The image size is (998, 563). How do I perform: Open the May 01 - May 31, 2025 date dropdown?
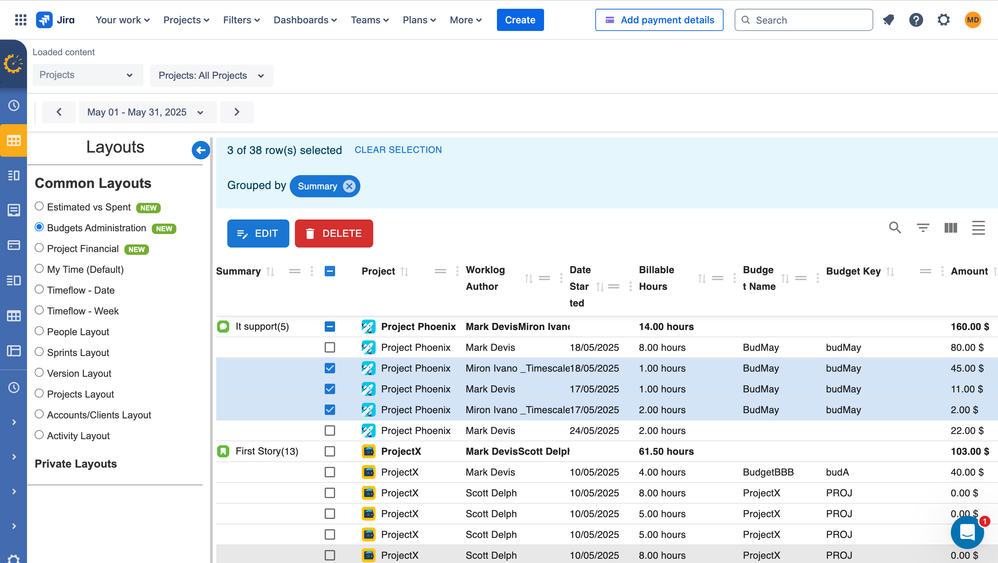[x=145, y=112]
